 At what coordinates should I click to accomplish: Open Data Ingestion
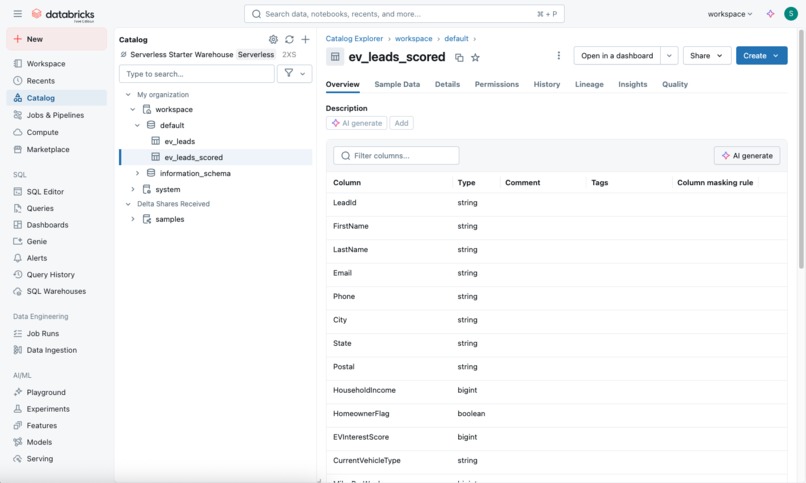(x=57, y=350)
